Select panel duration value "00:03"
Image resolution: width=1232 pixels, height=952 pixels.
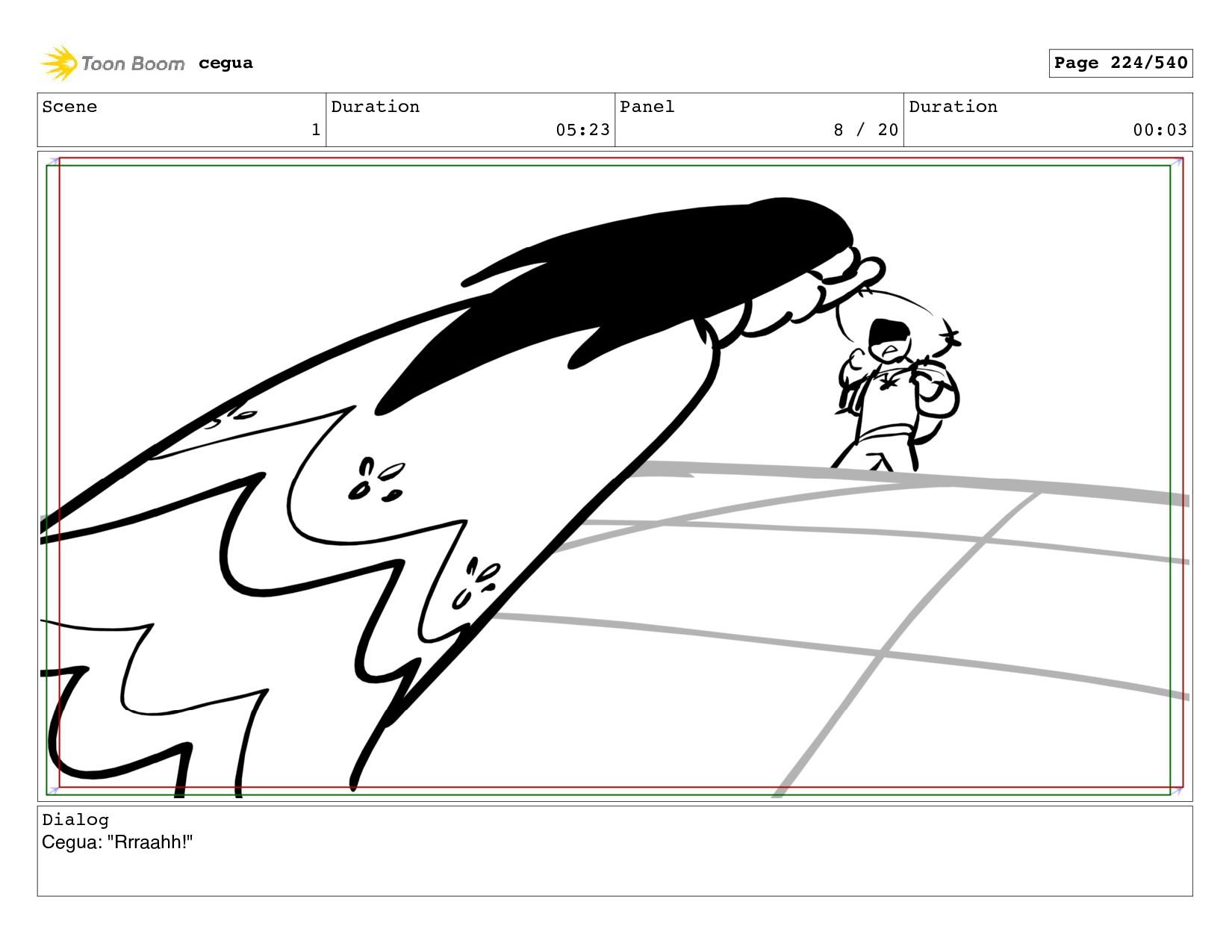[x=1160, y=130]
